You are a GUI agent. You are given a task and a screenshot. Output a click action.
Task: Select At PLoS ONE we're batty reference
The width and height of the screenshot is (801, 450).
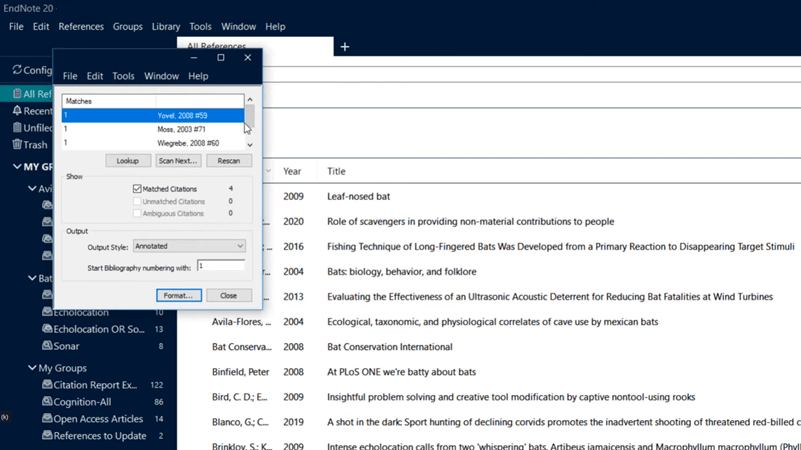pyautogui.click(x=402, y=372)
